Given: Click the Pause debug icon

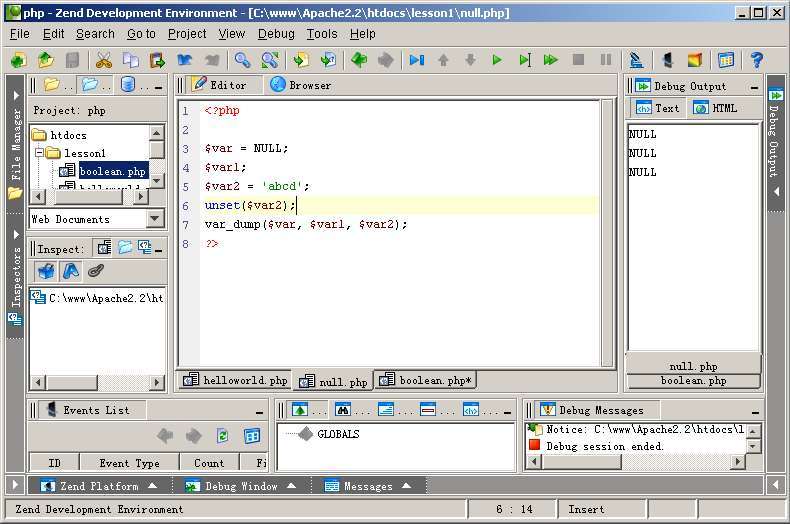Looking at the screenshot, I should tap(606, 60).
